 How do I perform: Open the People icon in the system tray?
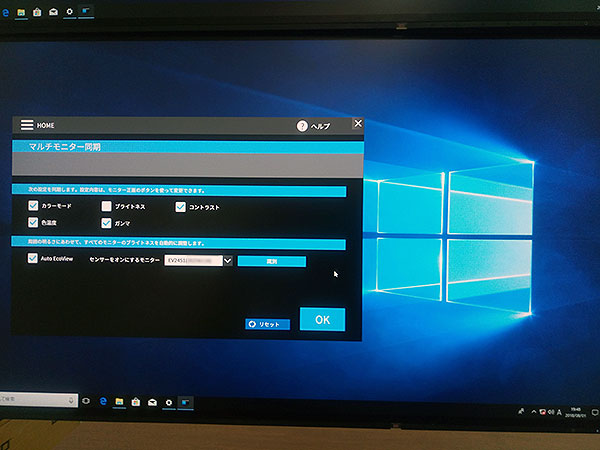tap(521, 411)
